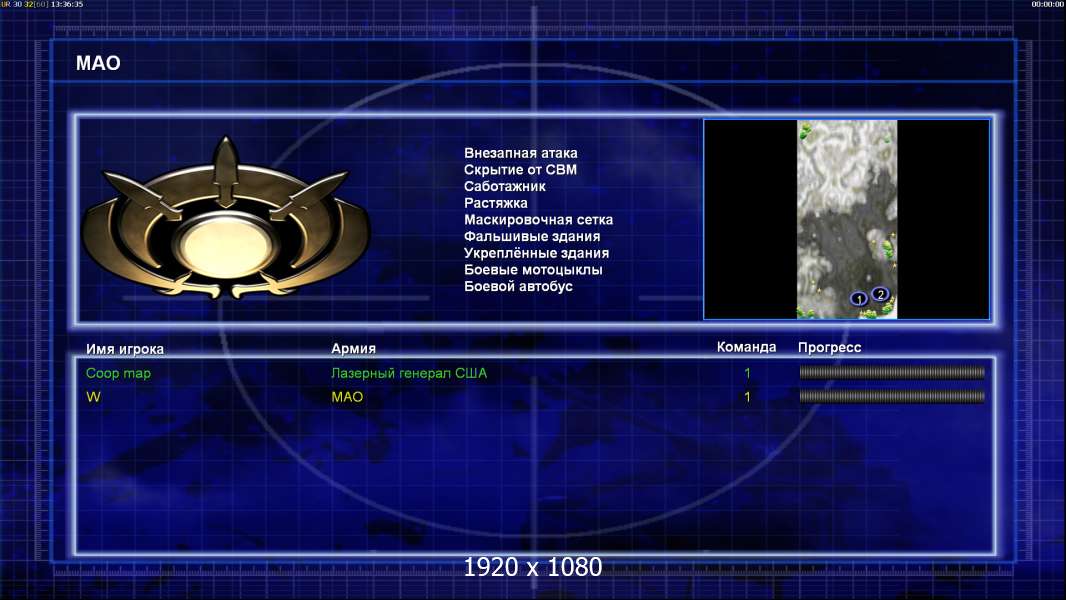Select the 'Боевой автобус' ability text
This screenshot has height=600, width=1066.
(518, 286)
